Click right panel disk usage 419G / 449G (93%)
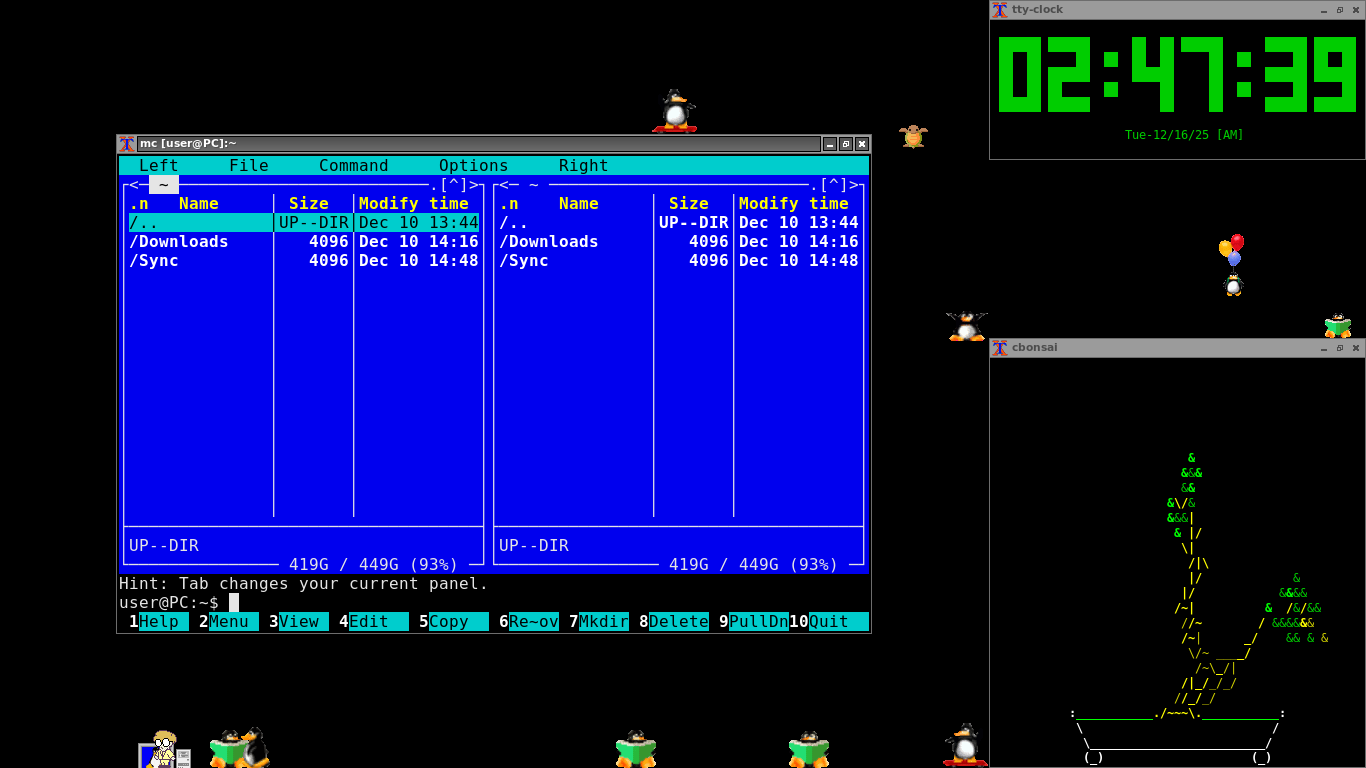The width and height of the screenshot is (1366, 768). (754, 565)
